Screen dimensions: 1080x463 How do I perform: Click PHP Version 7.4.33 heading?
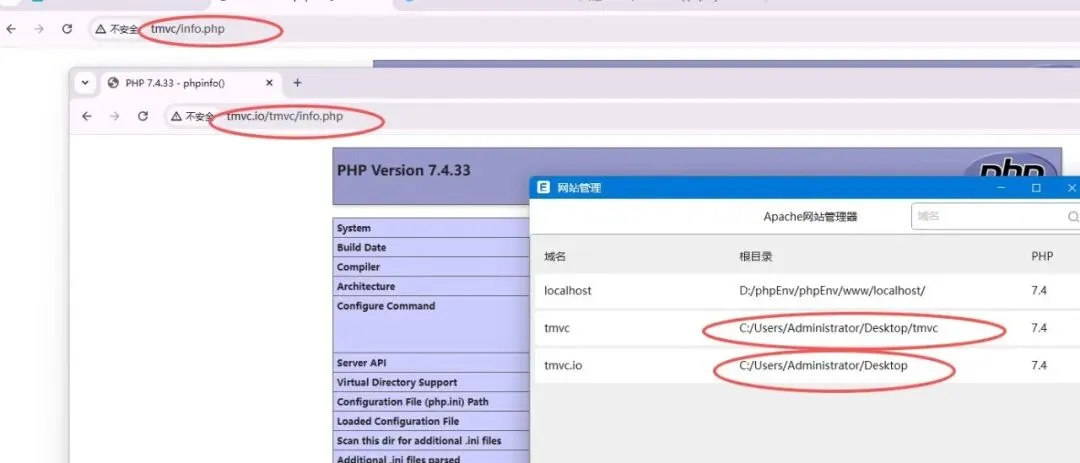[404, 170]
